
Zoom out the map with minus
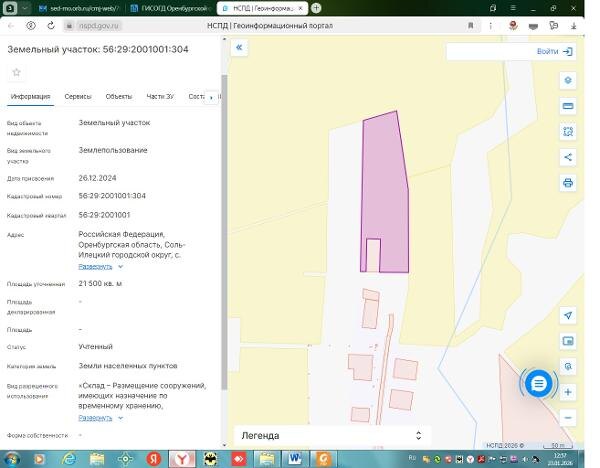pos(568,417)
